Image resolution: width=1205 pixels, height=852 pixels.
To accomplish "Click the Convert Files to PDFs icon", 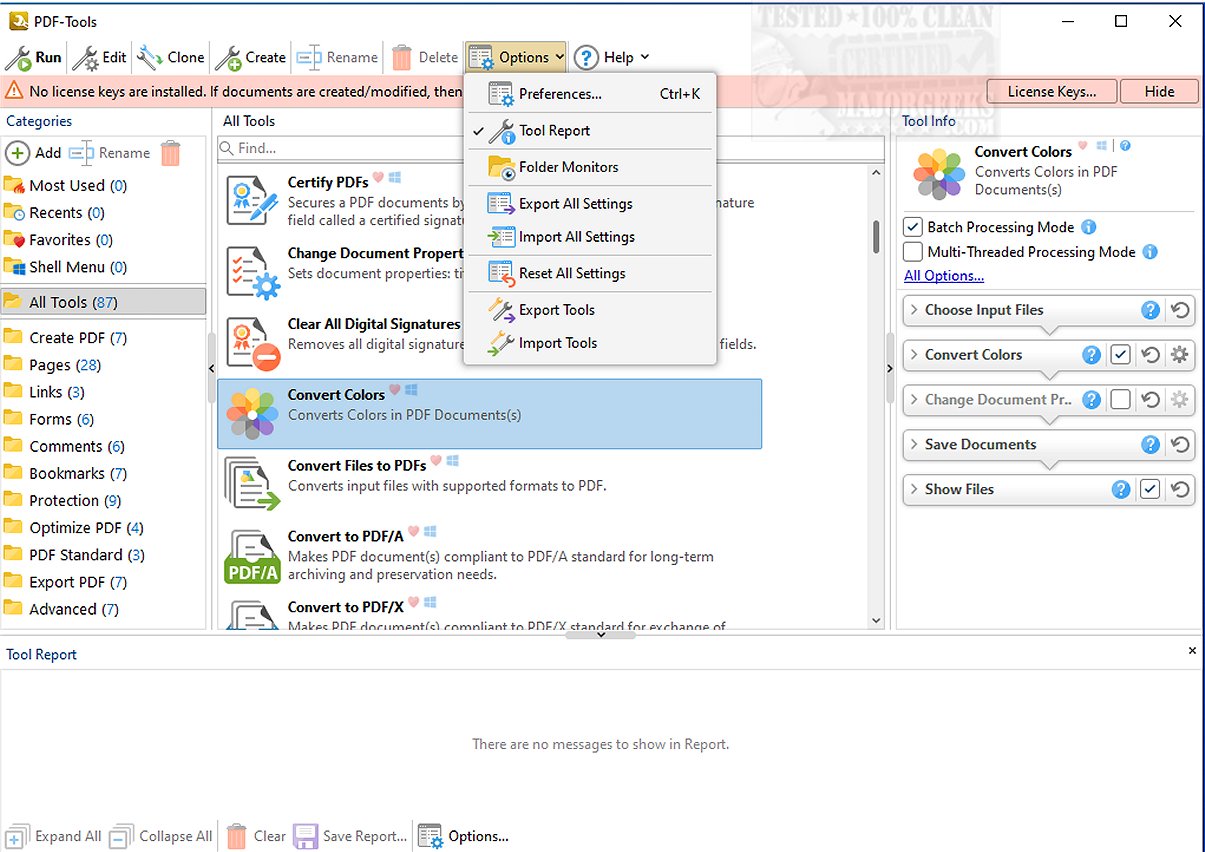I will (x=252, y=484).
